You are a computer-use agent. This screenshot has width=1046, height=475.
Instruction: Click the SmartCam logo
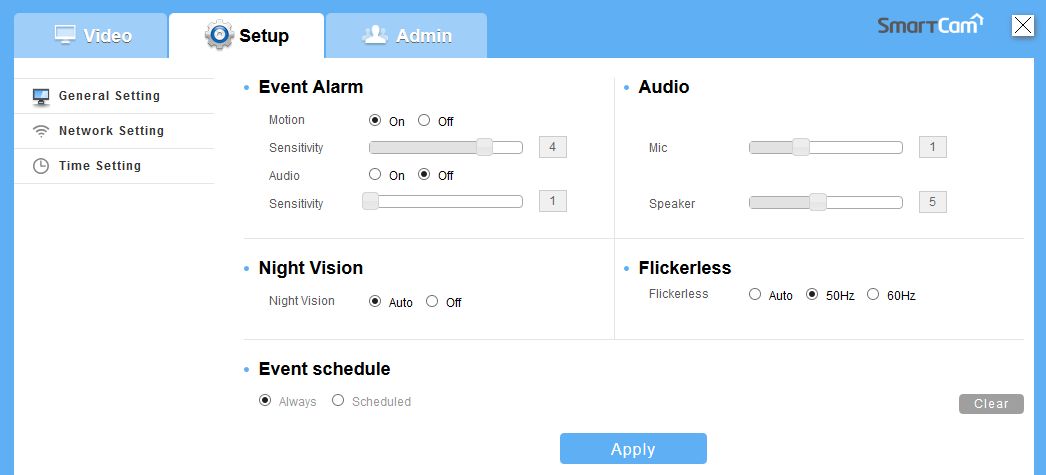930,25
